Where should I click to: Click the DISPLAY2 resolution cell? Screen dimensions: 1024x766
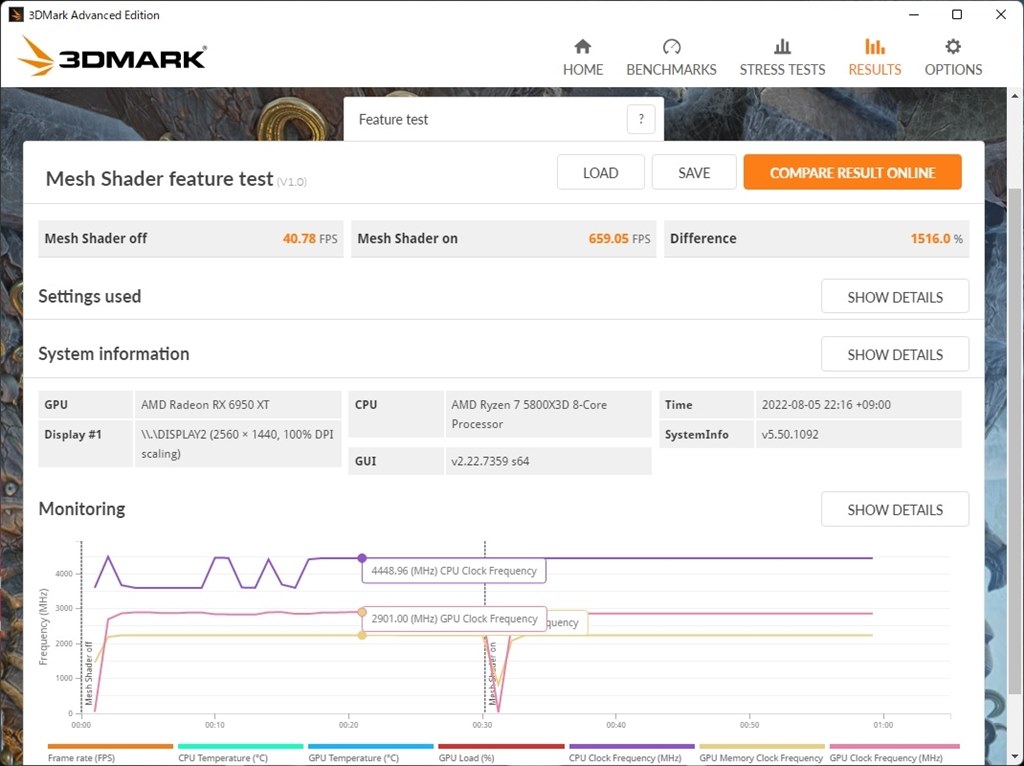pos(238,444)
